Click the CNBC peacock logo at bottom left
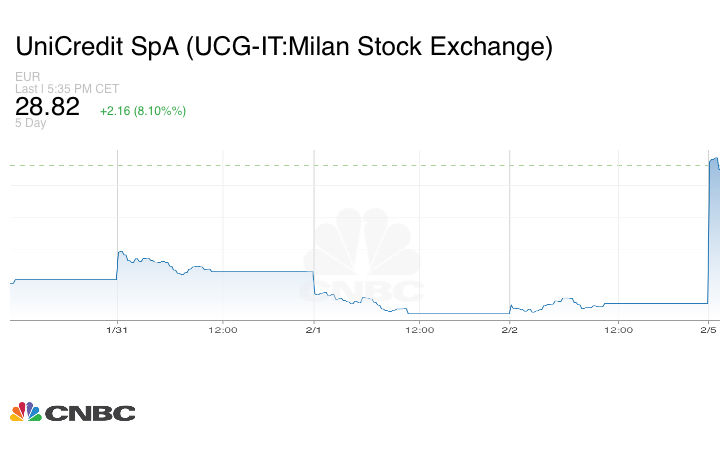 click(26, 412)
